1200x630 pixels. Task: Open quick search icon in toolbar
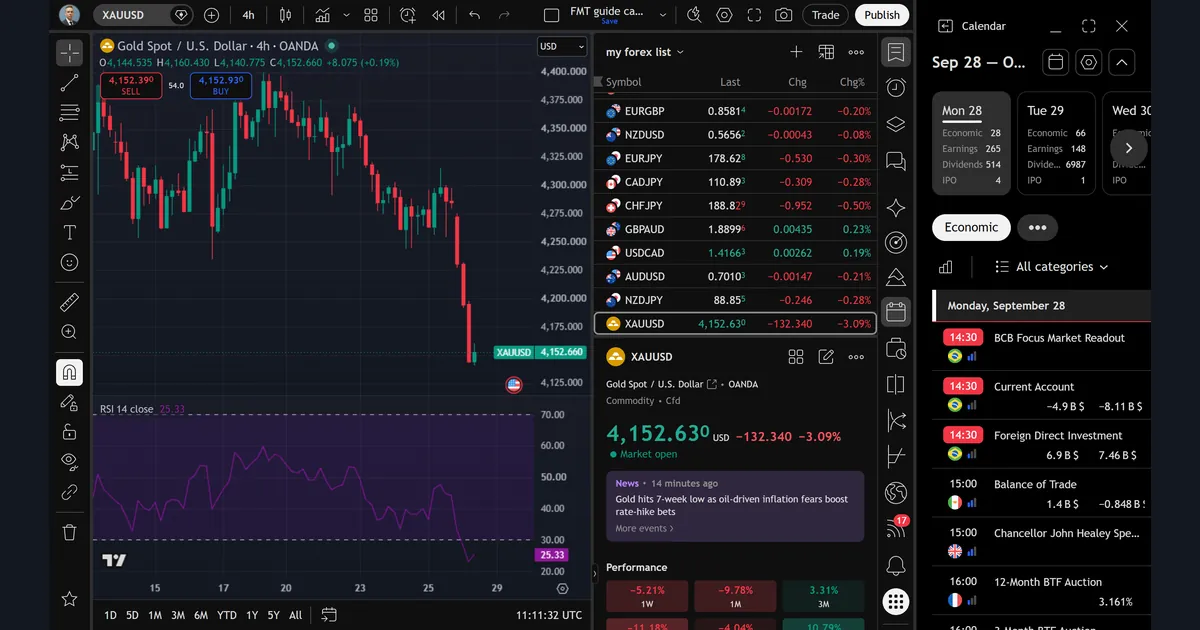[694, 15]
